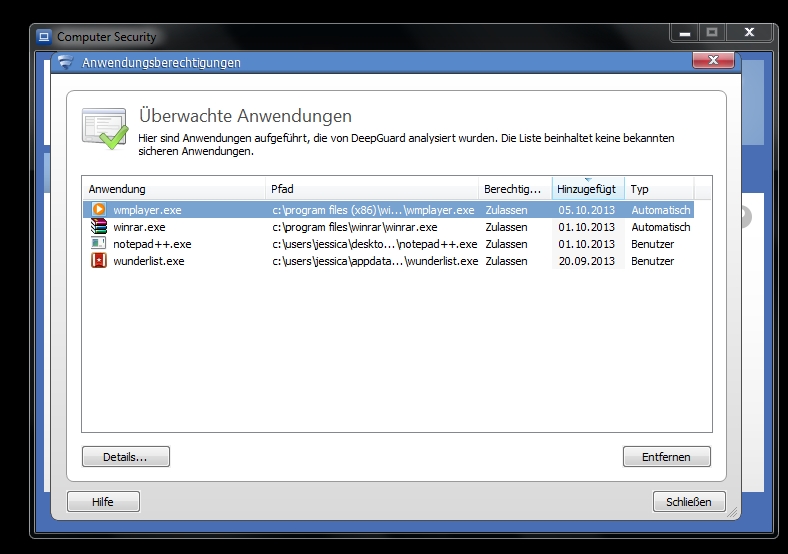Select the winrar.exe row name
The width and height of the screenshot is (788, 554).
coord(139,227)
